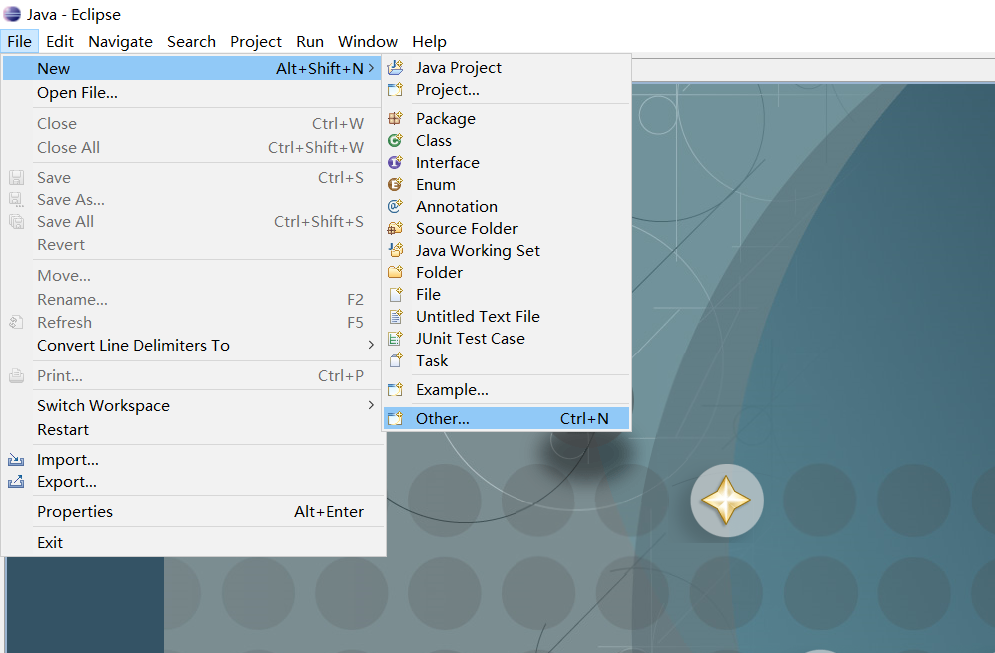The height and width of the screenshot is (653, 995).
Task: Open the Search menu
Action: pos(191,41)
